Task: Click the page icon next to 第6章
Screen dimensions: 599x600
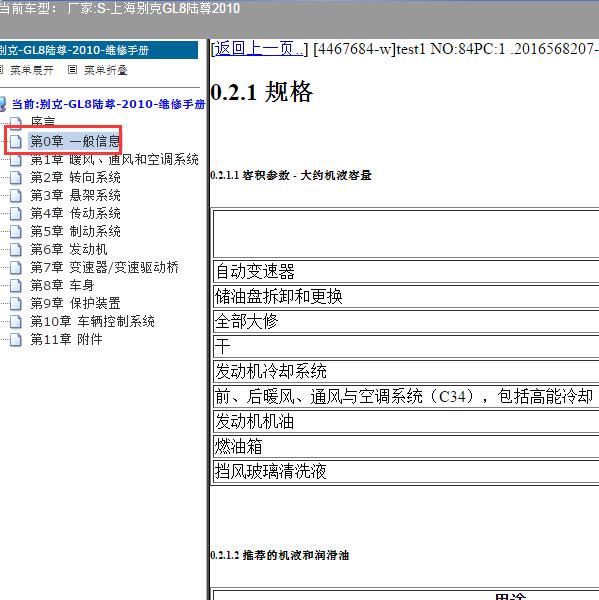Action: pos(15,249)
